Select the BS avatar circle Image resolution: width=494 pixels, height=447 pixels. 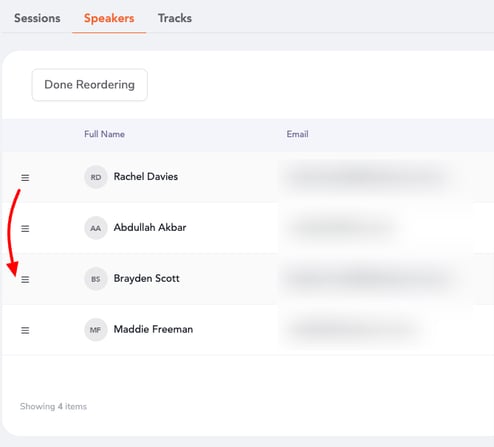(x=96, y=279)
